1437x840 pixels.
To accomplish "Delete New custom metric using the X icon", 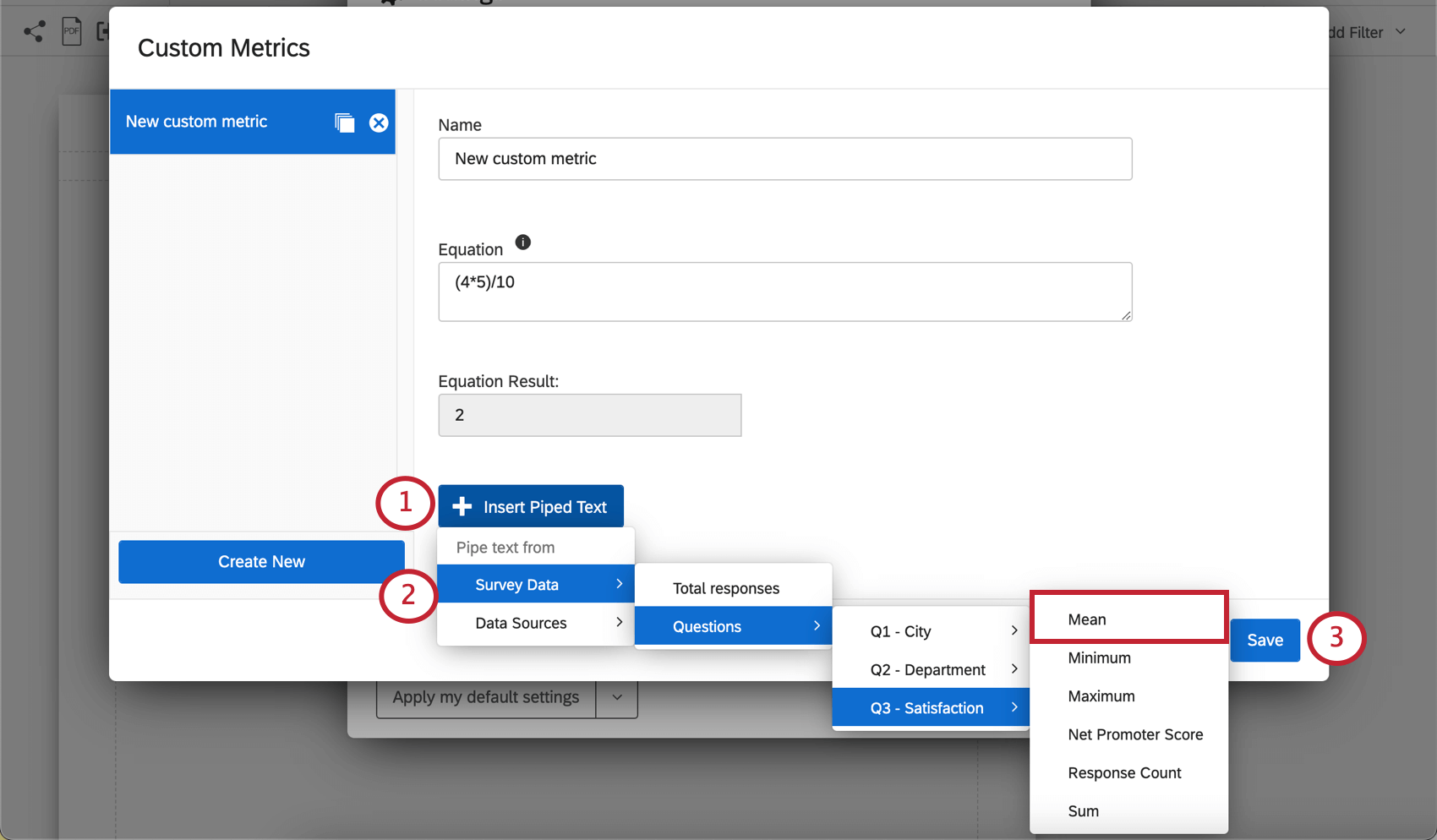I will [x=379, y=122].
